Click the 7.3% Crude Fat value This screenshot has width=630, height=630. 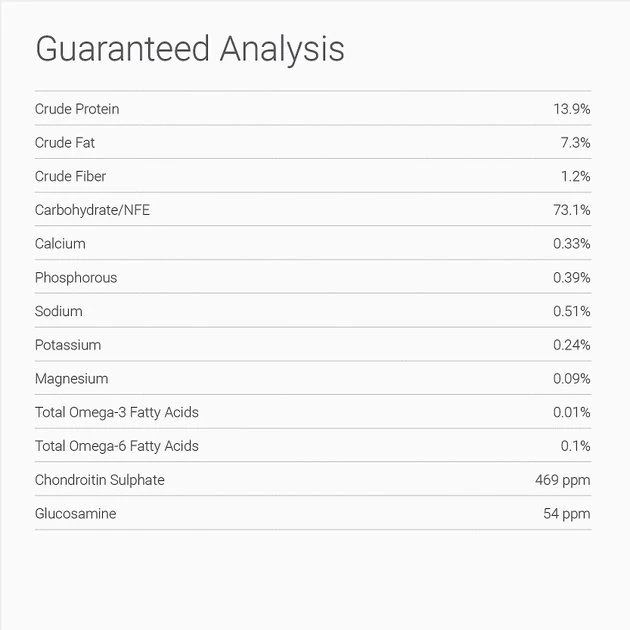coord(575,143)
